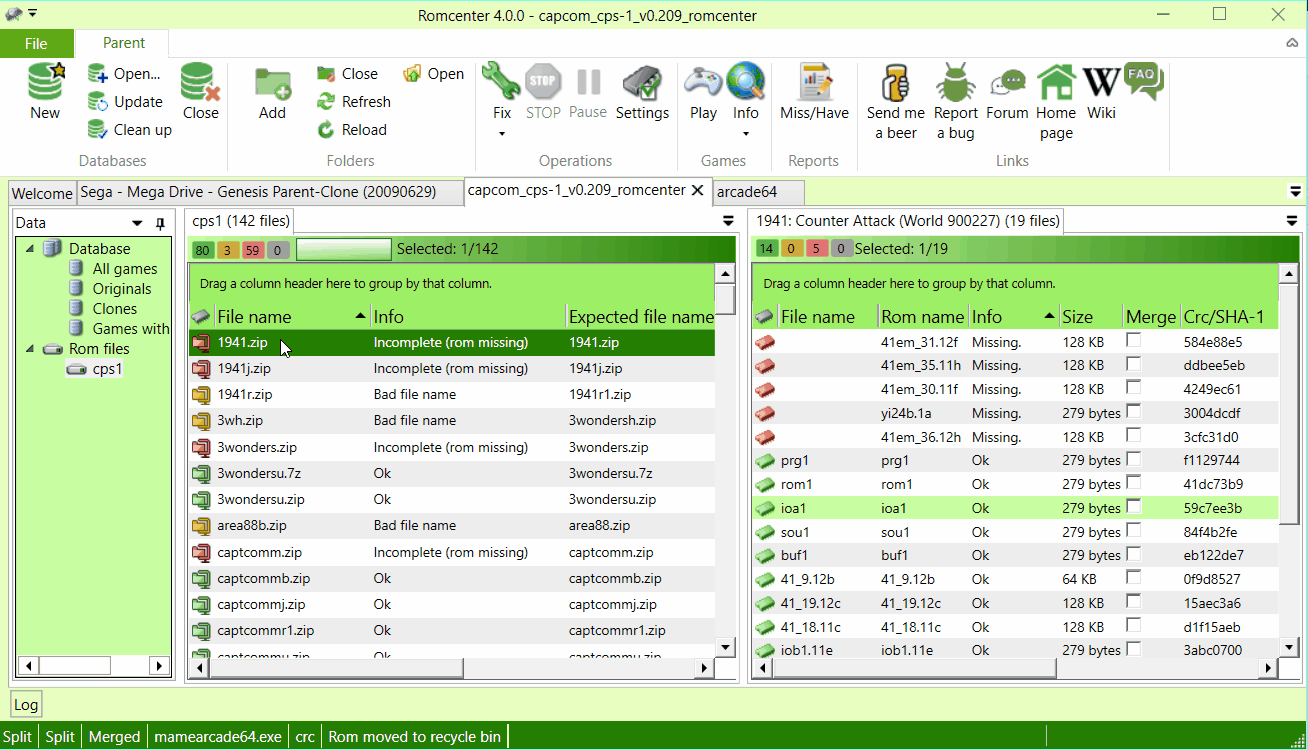Click the cps1 list vertical scrollbar thumb
1308x750 pixels.
tap(726, 300)
